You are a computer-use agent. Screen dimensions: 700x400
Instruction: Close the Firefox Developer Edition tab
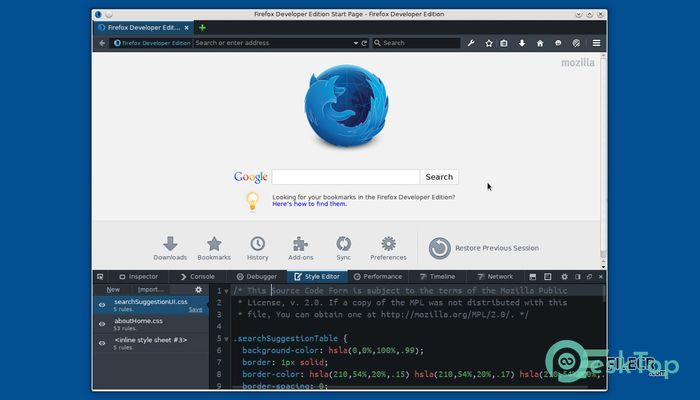click(187, 28)
